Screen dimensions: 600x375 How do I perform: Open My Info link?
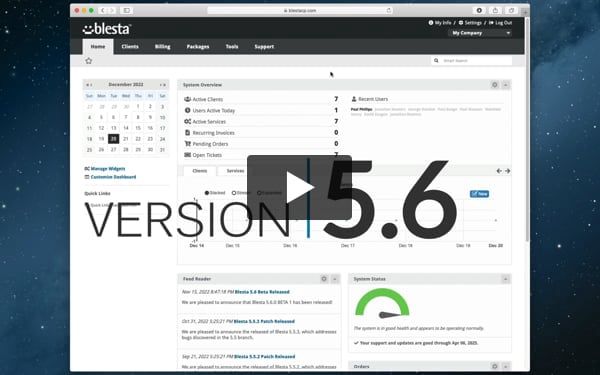tap(440, 23)
